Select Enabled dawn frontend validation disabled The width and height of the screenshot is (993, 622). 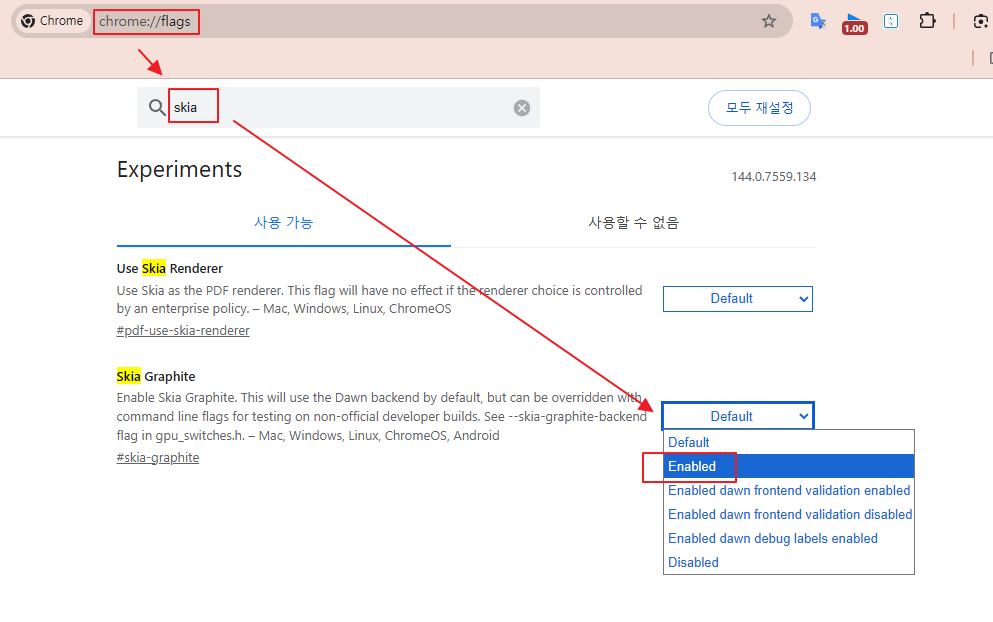[788, 514]
